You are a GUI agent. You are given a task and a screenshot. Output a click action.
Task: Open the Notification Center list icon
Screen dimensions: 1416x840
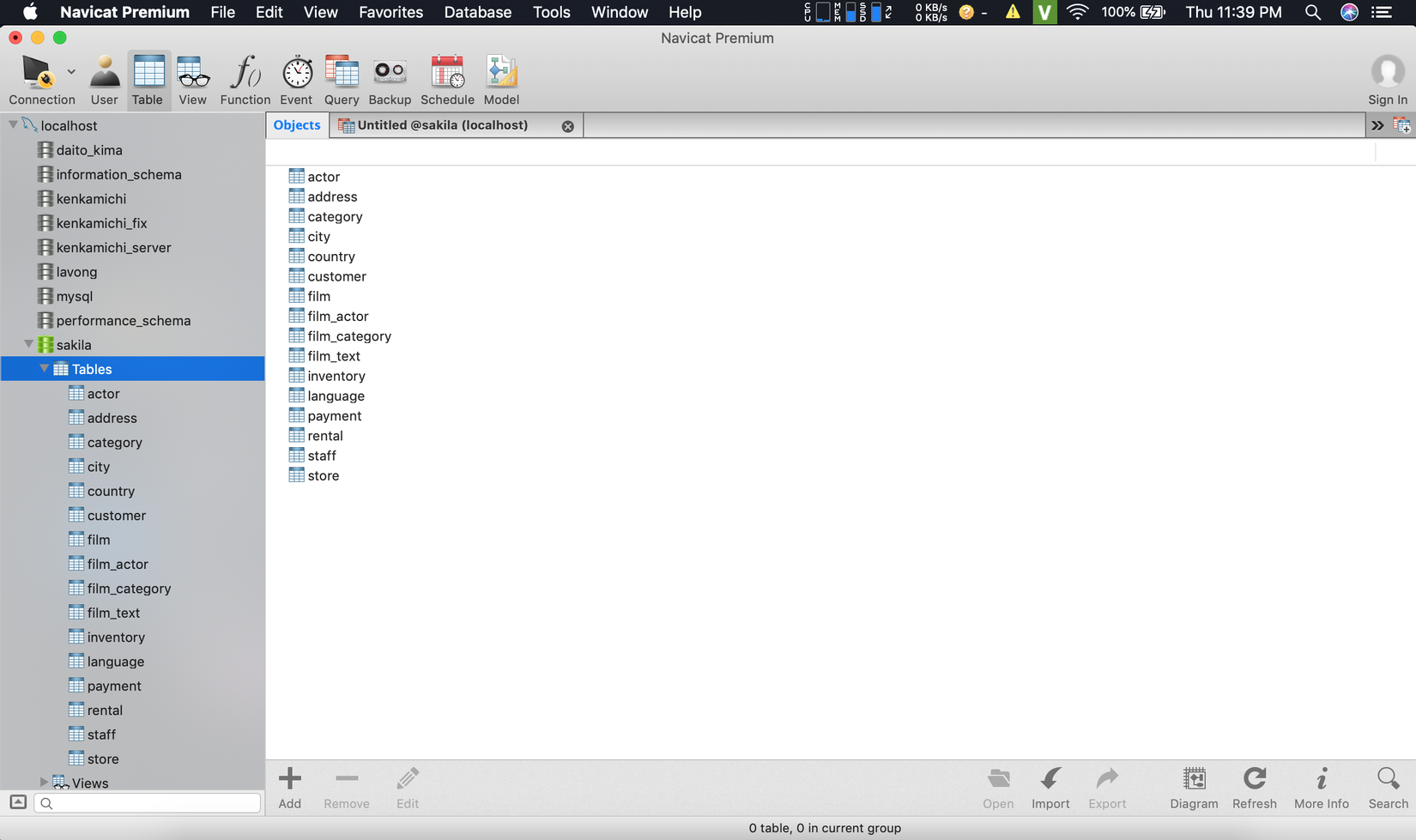click(1382, 12)
